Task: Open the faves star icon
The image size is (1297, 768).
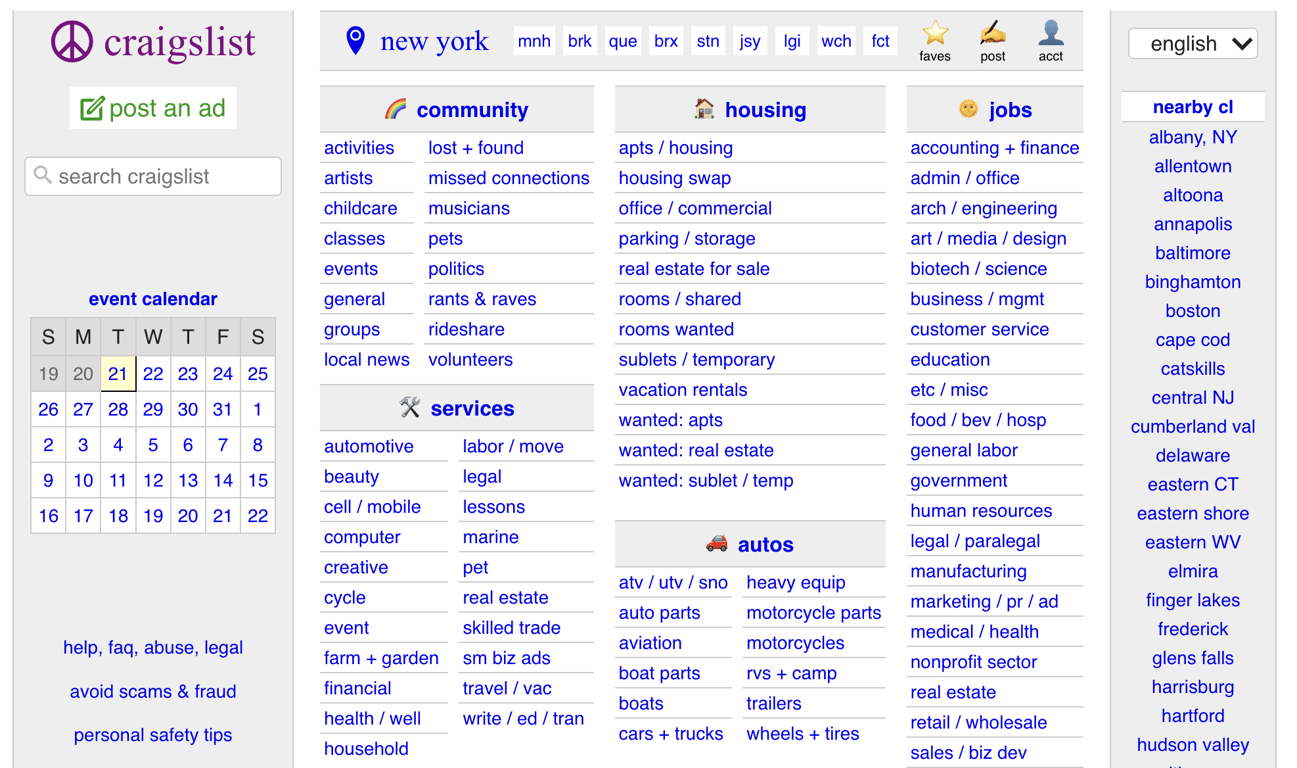Action: click(935, 33)
